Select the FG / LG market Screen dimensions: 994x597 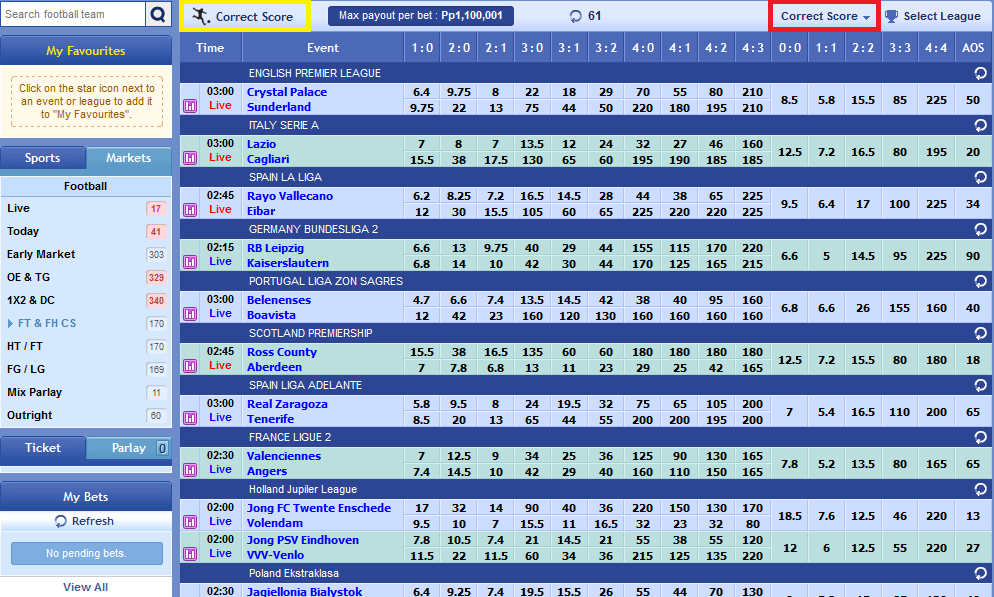[x=86, y=369]
